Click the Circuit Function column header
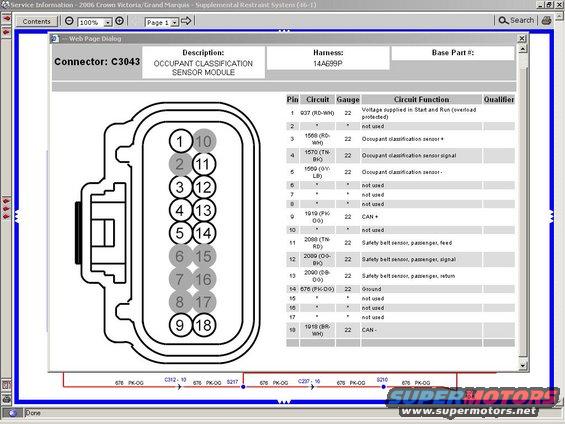This screenshot has width=565, height=424. pos(421,99)
